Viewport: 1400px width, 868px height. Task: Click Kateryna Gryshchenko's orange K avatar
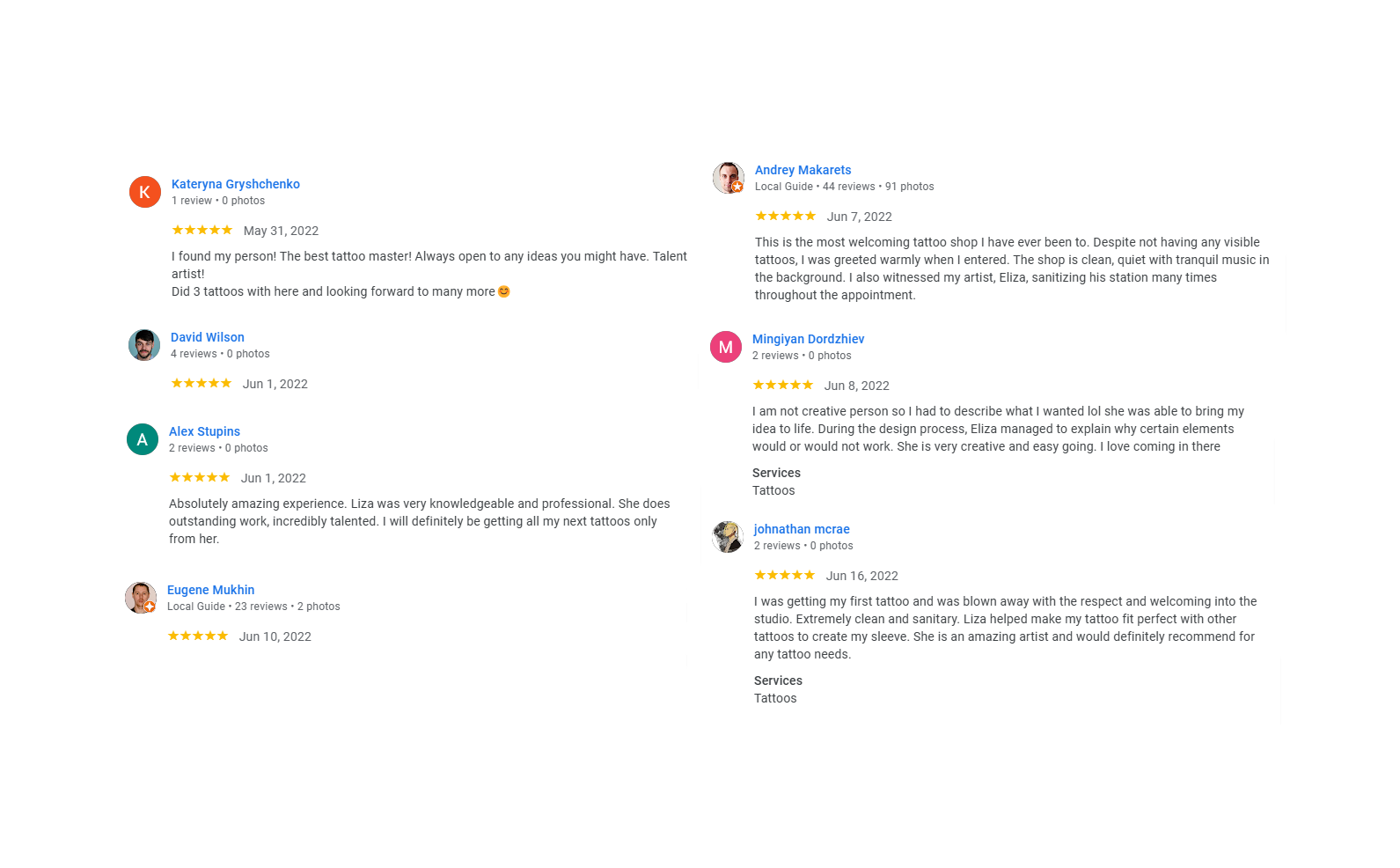tap(145, 192)
